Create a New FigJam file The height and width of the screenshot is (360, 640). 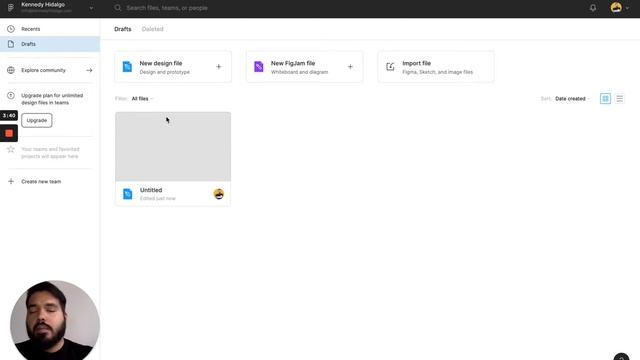pyautogui.click(x=304, y=67)
